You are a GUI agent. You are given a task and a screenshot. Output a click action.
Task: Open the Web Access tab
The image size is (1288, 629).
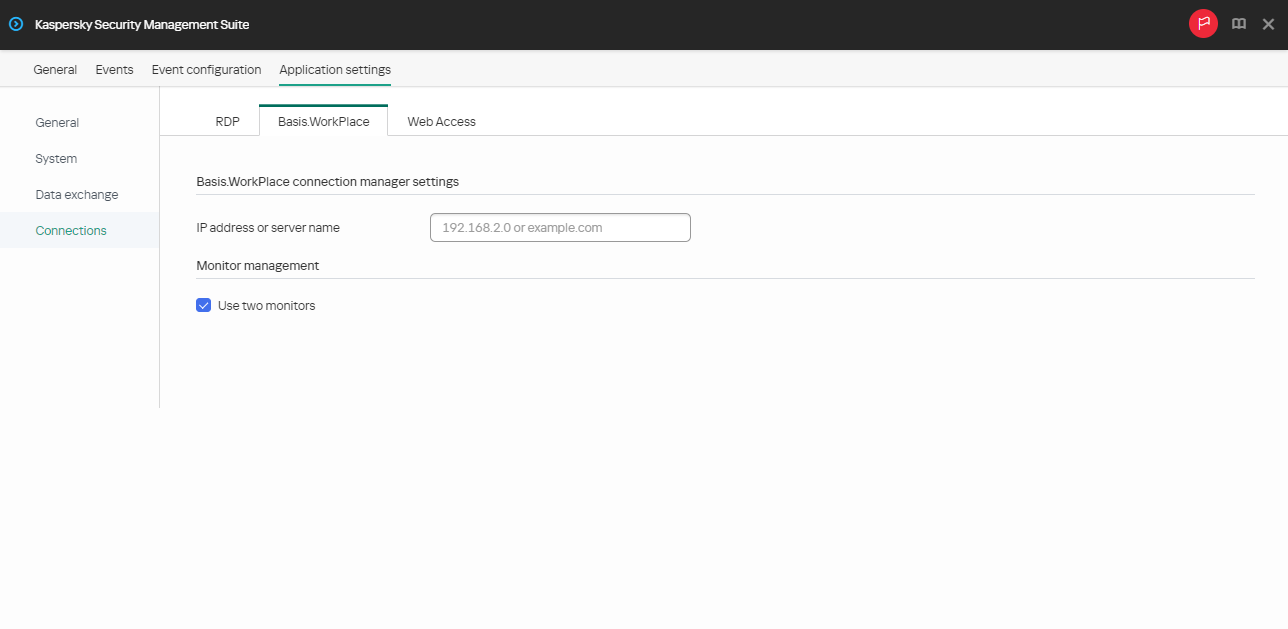pyautogui.click(x=441, y=120)
